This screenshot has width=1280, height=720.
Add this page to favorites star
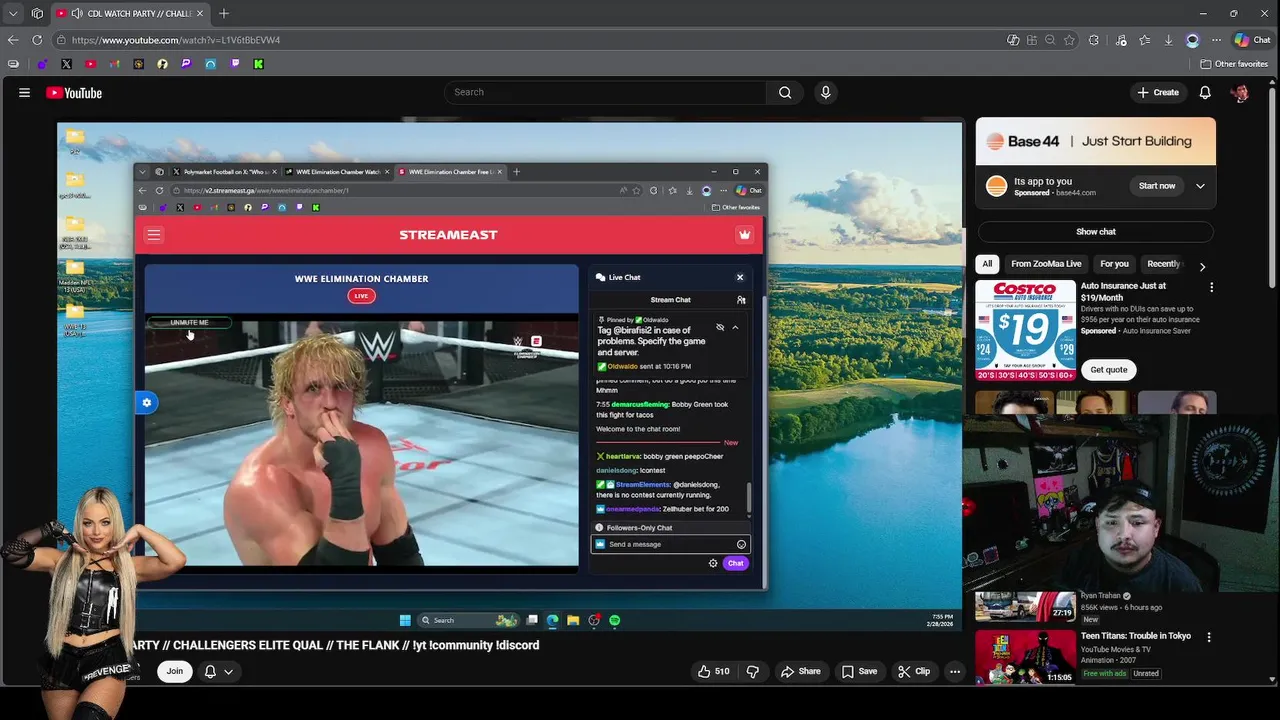(1069, 40)
